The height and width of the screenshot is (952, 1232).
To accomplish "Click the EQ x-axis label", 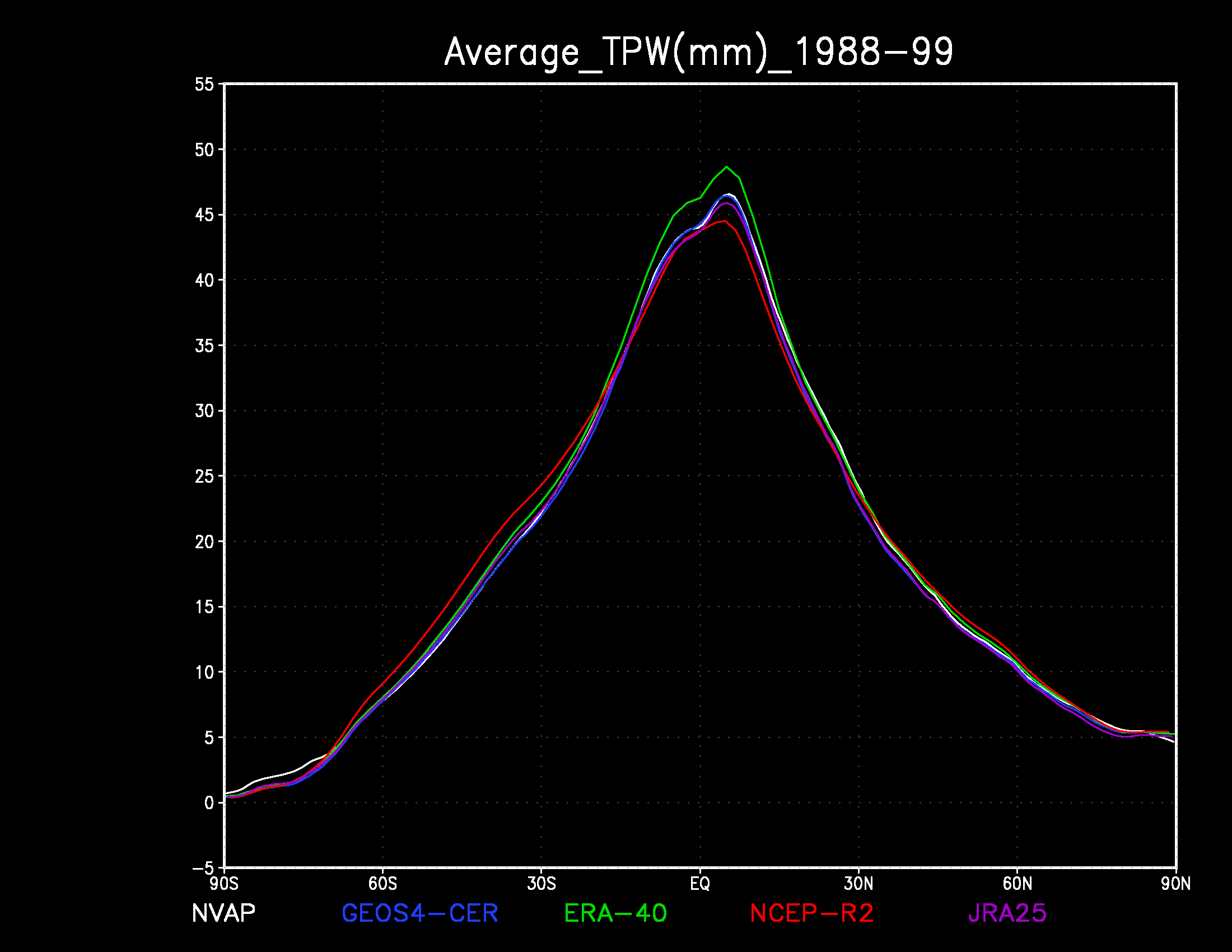I will (x=700, y=884).
